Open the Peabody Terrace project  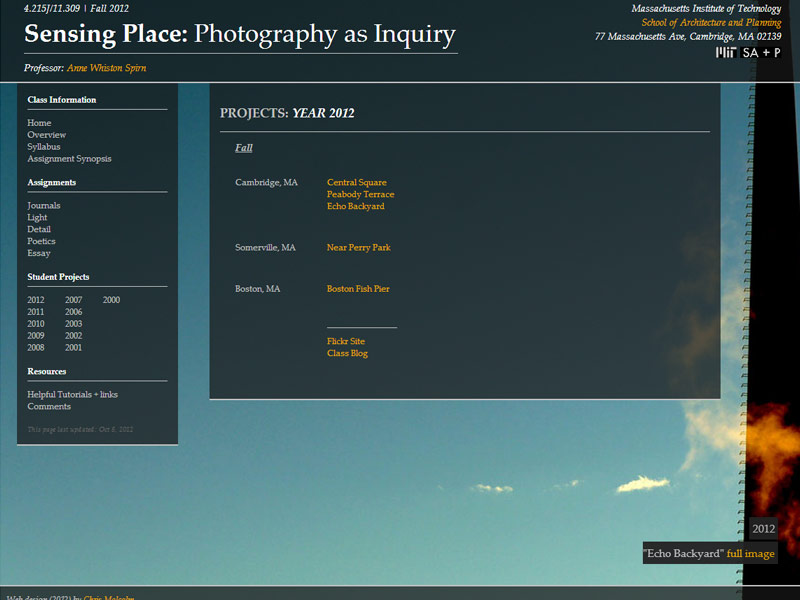[360, 195]
